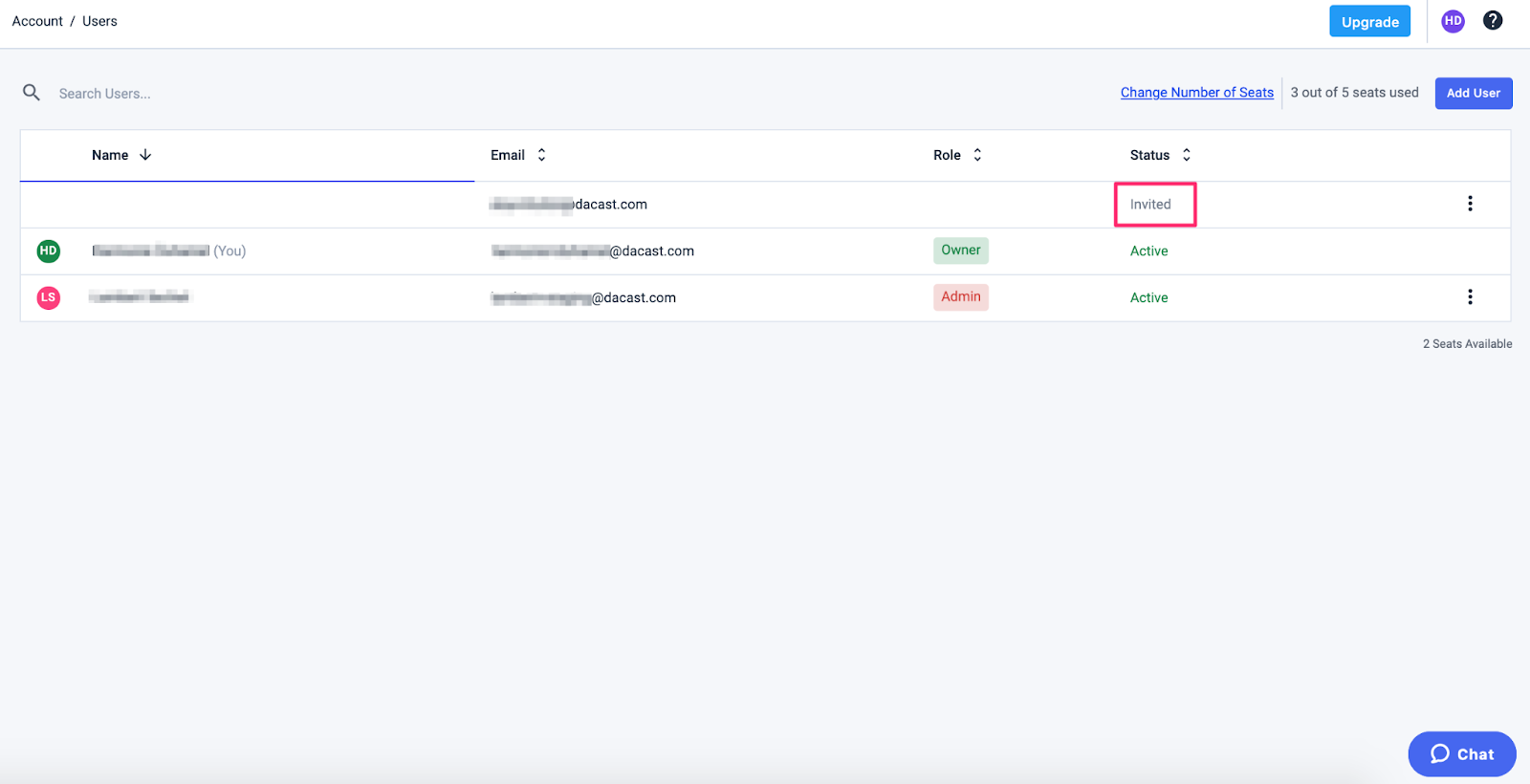Click the Upgrade button
The height and width of the screenshot is (784, 1530).
(x=1369, y=22)
